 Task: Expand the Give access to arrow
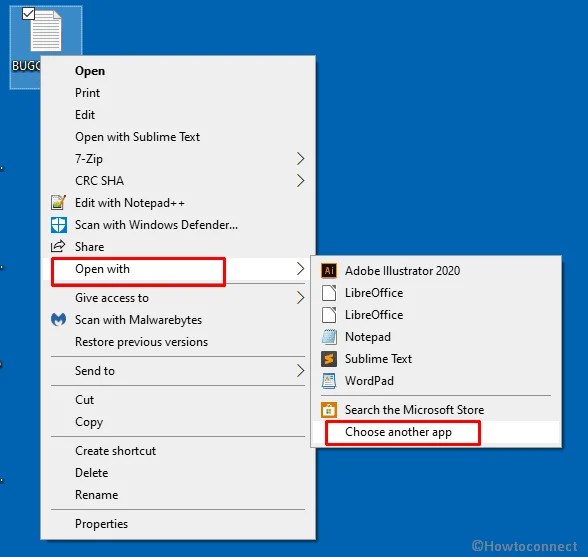tap(300, 298)
